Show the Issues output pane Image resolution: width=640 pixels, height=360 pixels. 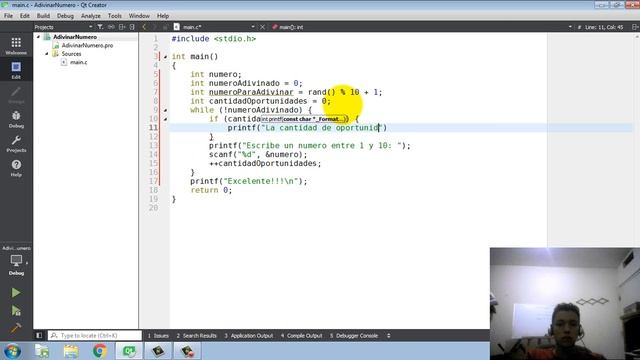click(158, 336)
